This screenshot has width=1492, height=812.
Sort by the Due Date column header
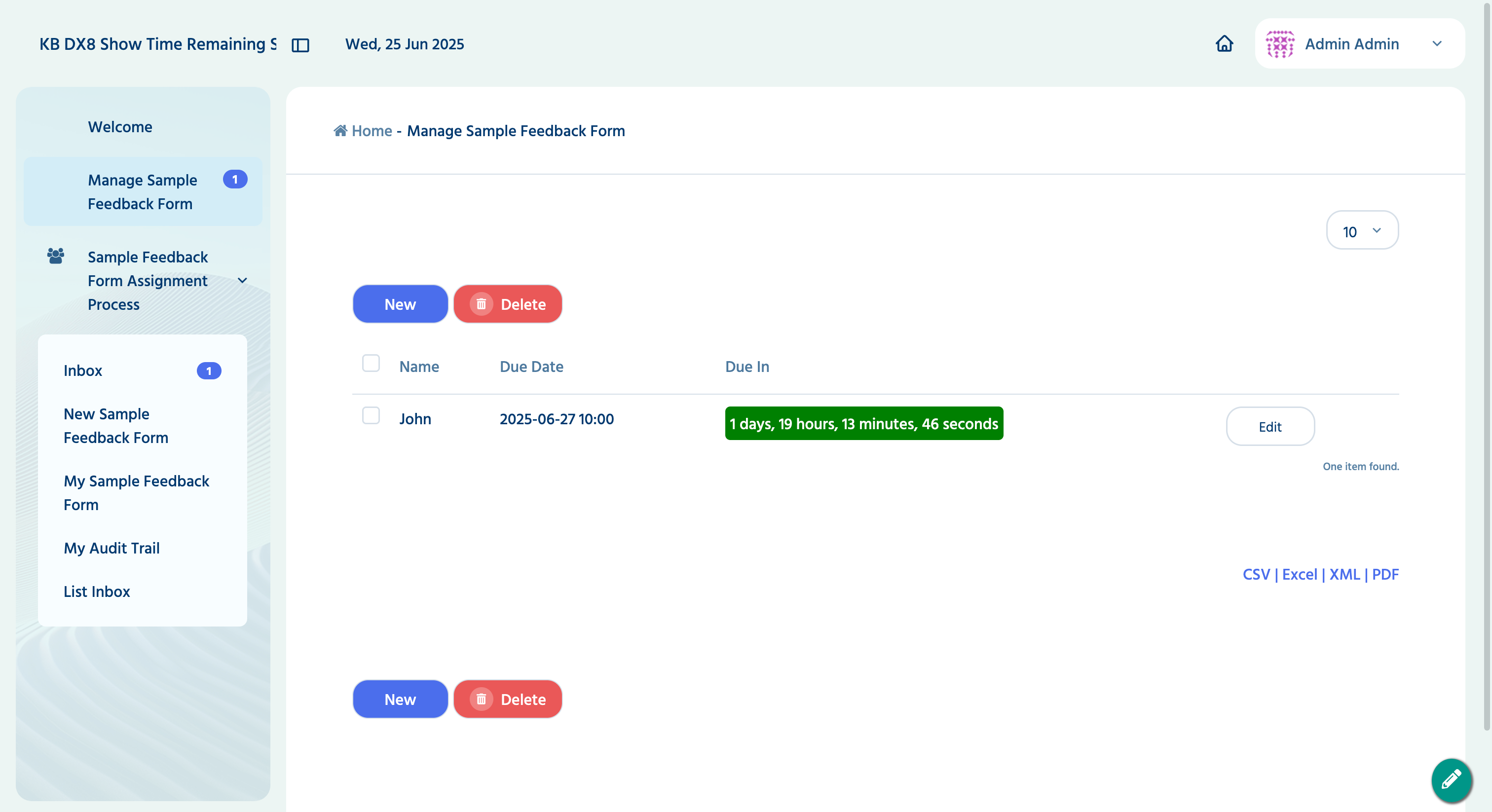[531, 367]
